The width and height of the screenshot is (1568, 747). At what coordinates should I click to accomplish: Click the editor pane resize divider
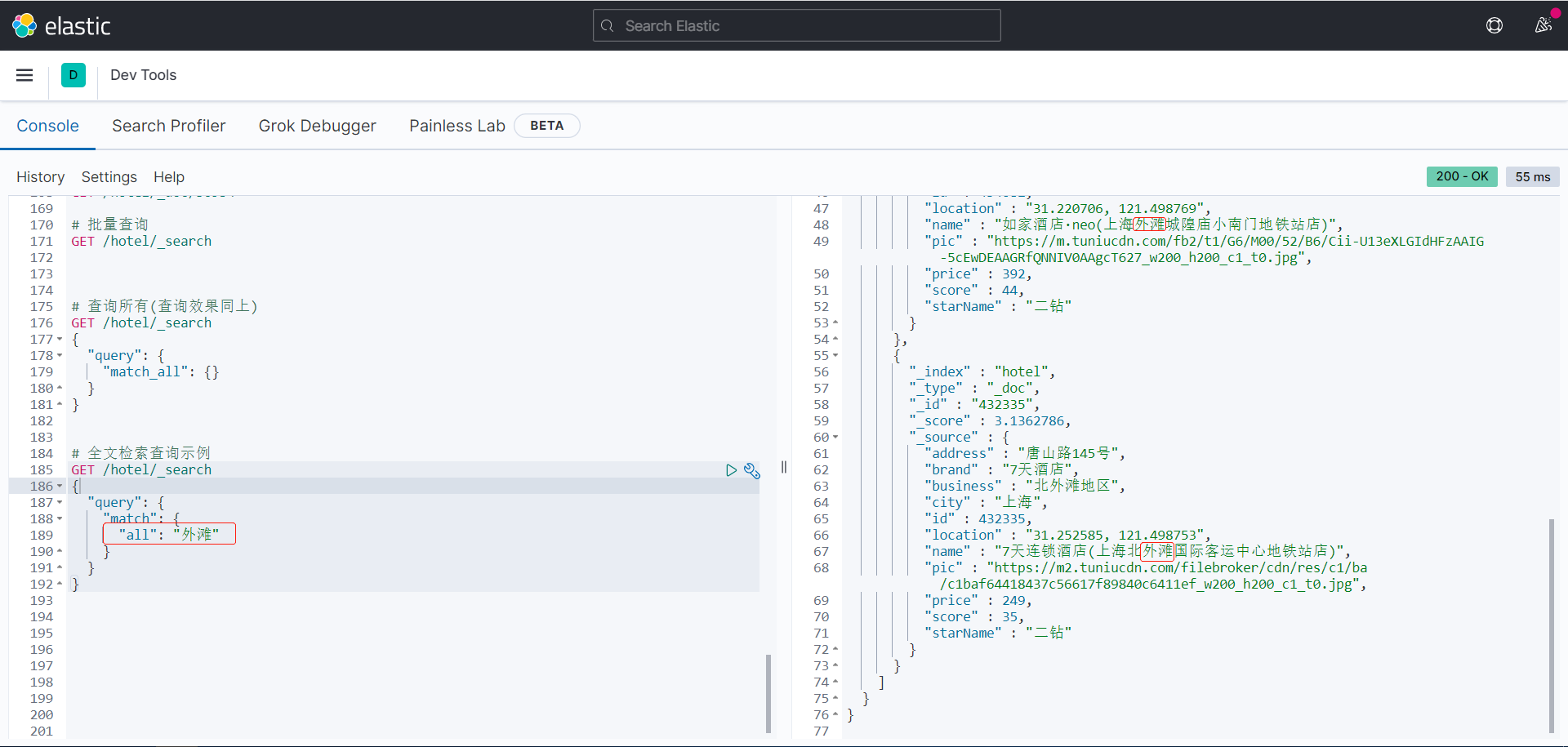click(x=784, y=467)
